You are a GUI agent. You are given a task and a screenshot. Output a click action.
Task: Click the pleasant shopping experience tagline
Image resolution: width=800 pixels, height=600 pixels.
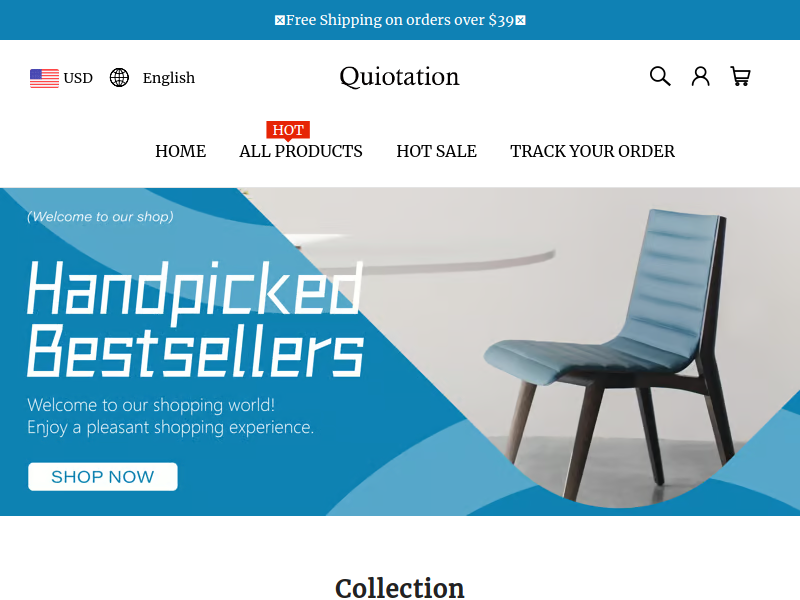click(170, 427)
